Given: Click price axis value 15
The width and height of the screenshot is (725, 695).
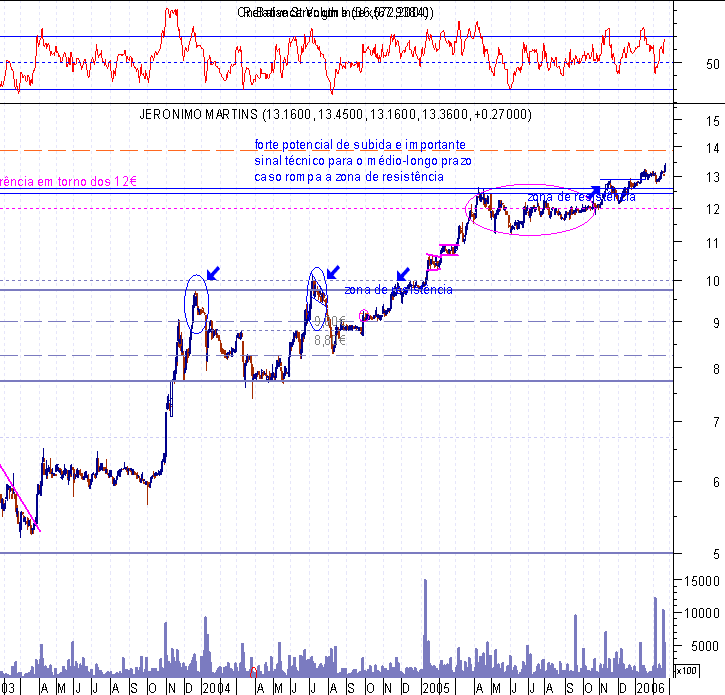Looking at the screenshot, I should 713,121.
